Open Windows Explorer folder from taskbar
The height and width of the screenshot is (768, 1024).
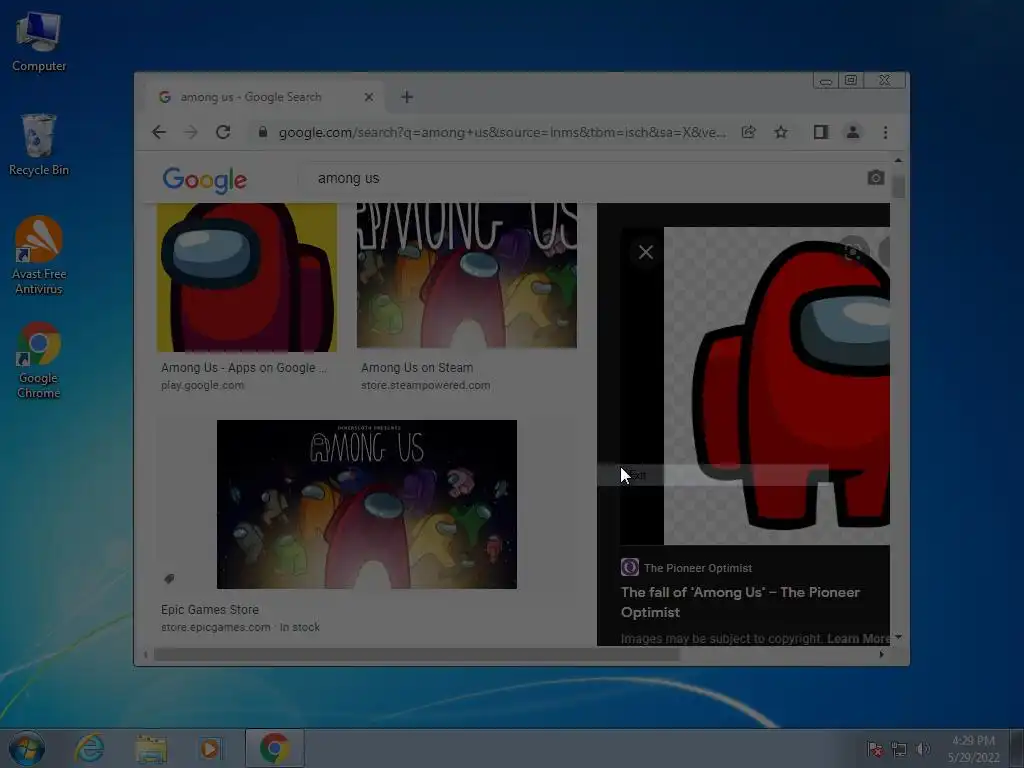coord(151,748)
